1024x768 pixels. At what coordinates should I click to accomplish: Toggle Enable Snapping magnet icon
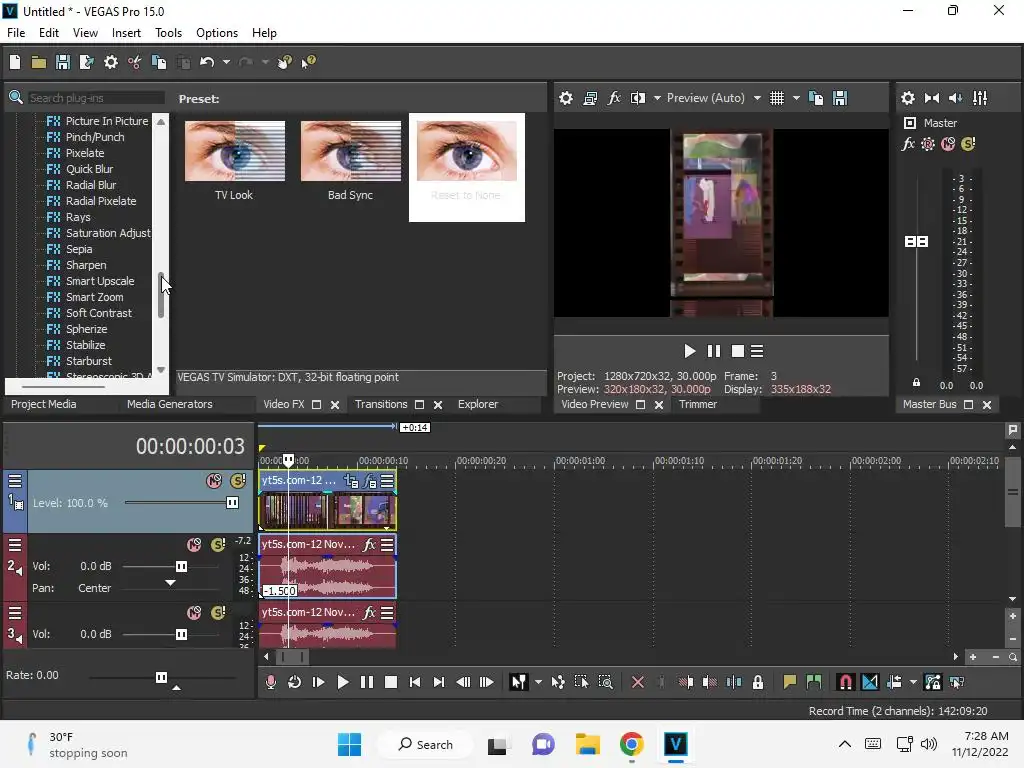(845, 682)
